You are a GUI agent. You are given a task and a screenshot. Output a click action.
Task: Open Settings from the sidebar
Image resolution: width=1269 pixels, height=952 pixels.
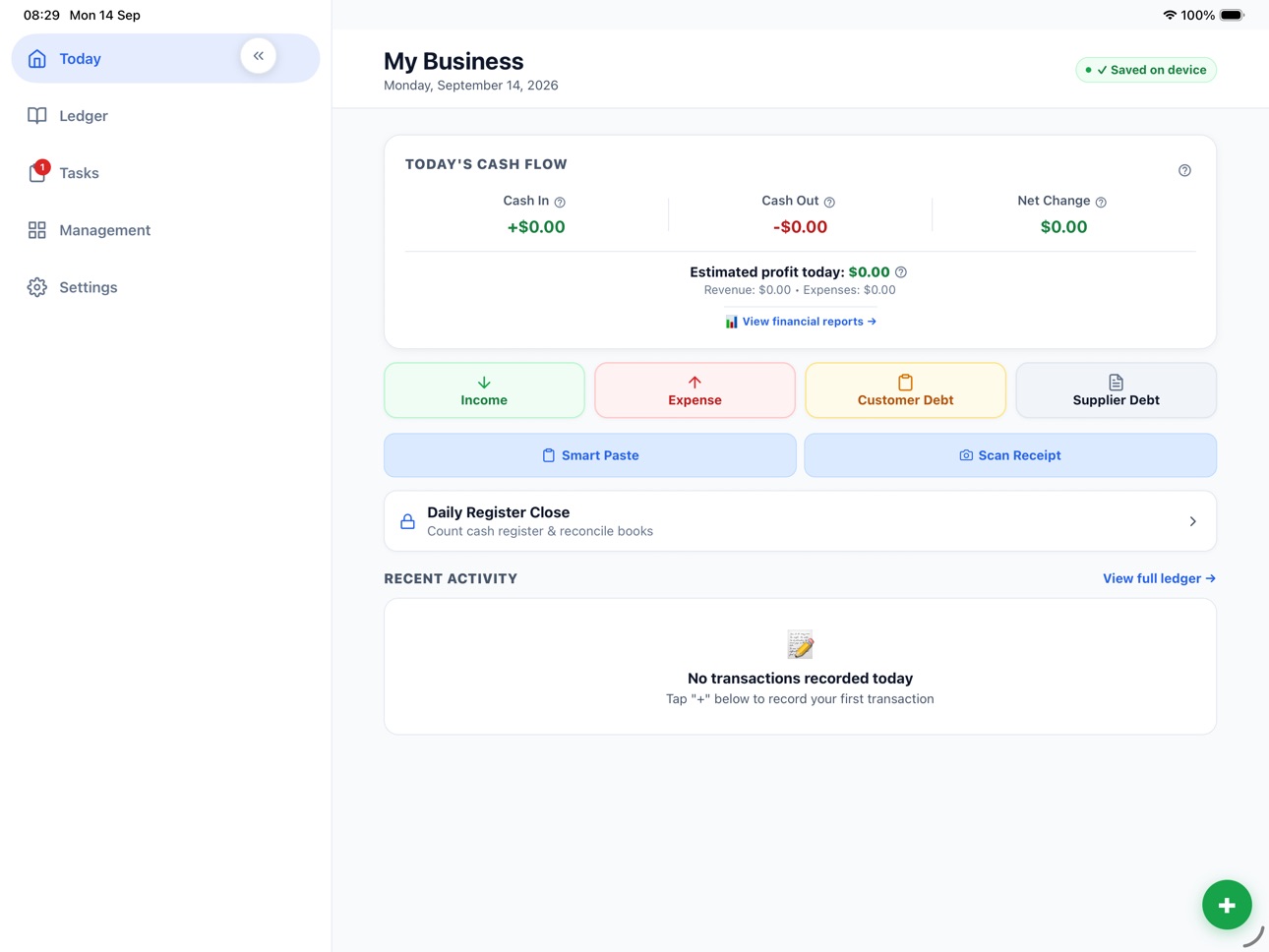tap(165, 287)
